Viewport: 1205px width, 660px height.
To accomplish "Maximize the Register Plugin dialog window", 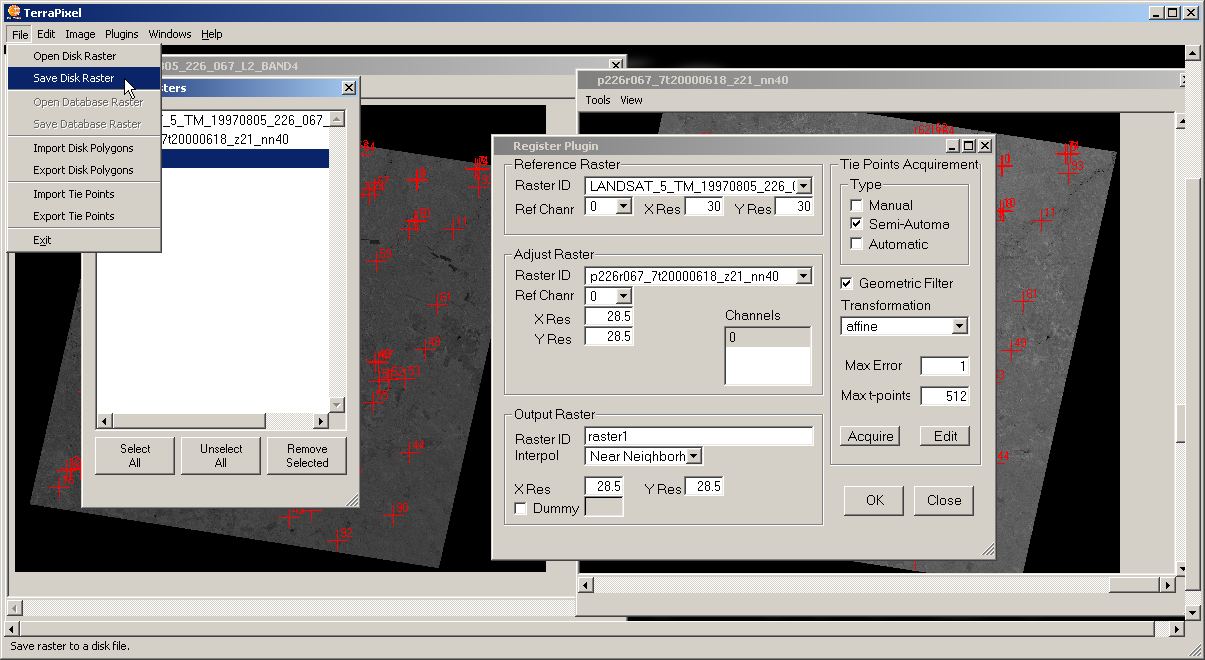I will point(969,146).
